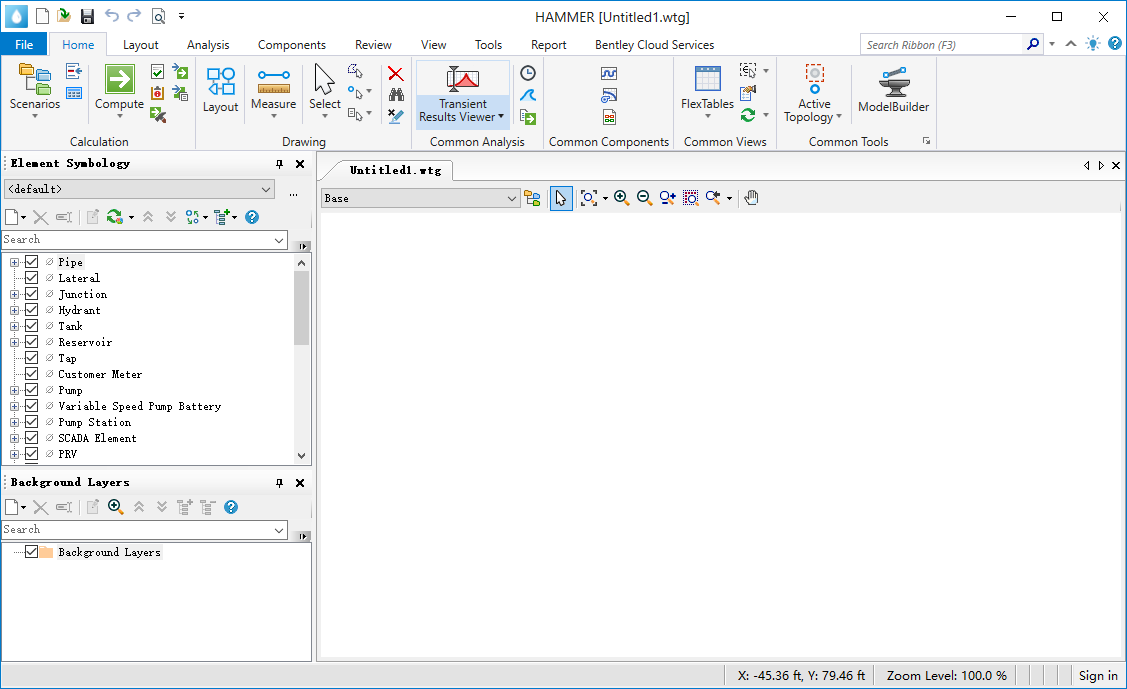Click Common Tools dialog launcher
The height and width of the screenshot is (689, 1127).
pos(926,141)
